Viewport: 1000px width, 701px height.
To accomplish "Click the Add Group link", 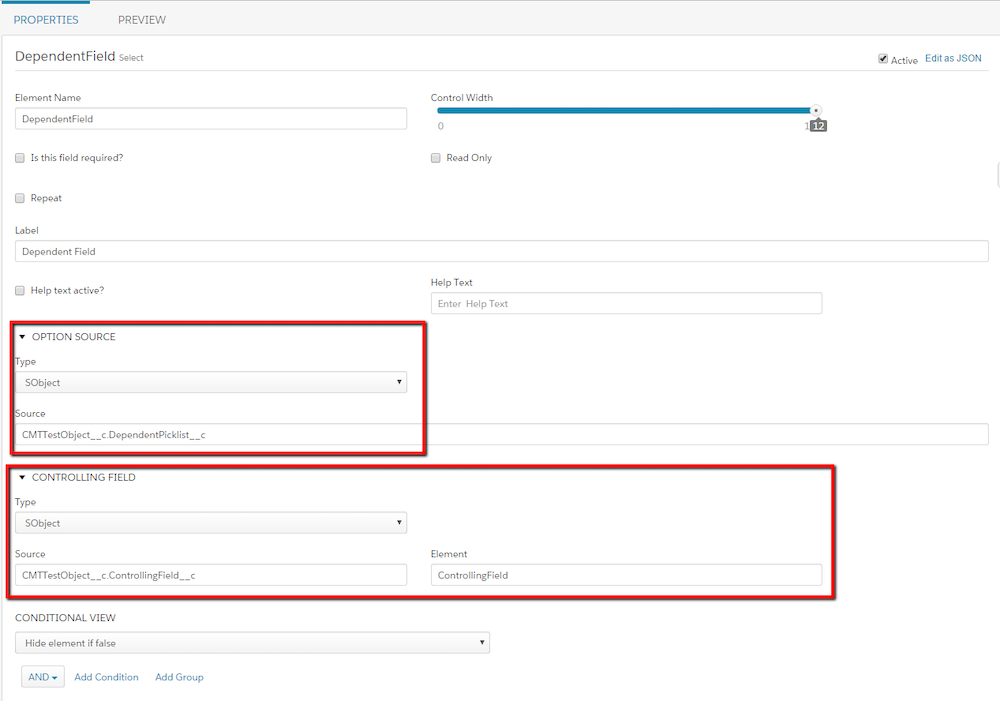I will (x=179, y=677).
